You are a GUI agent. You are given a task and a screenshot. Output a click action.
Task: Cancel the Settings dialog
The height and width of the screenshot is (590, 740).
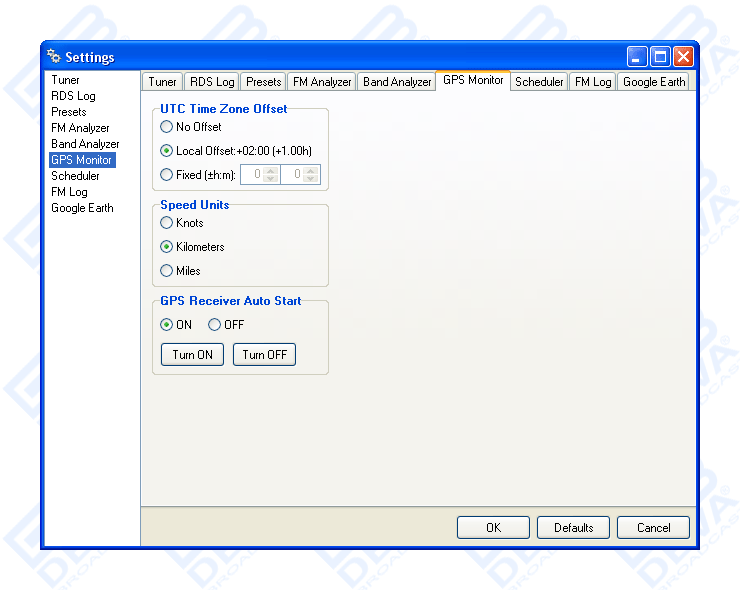pos(653,527)
